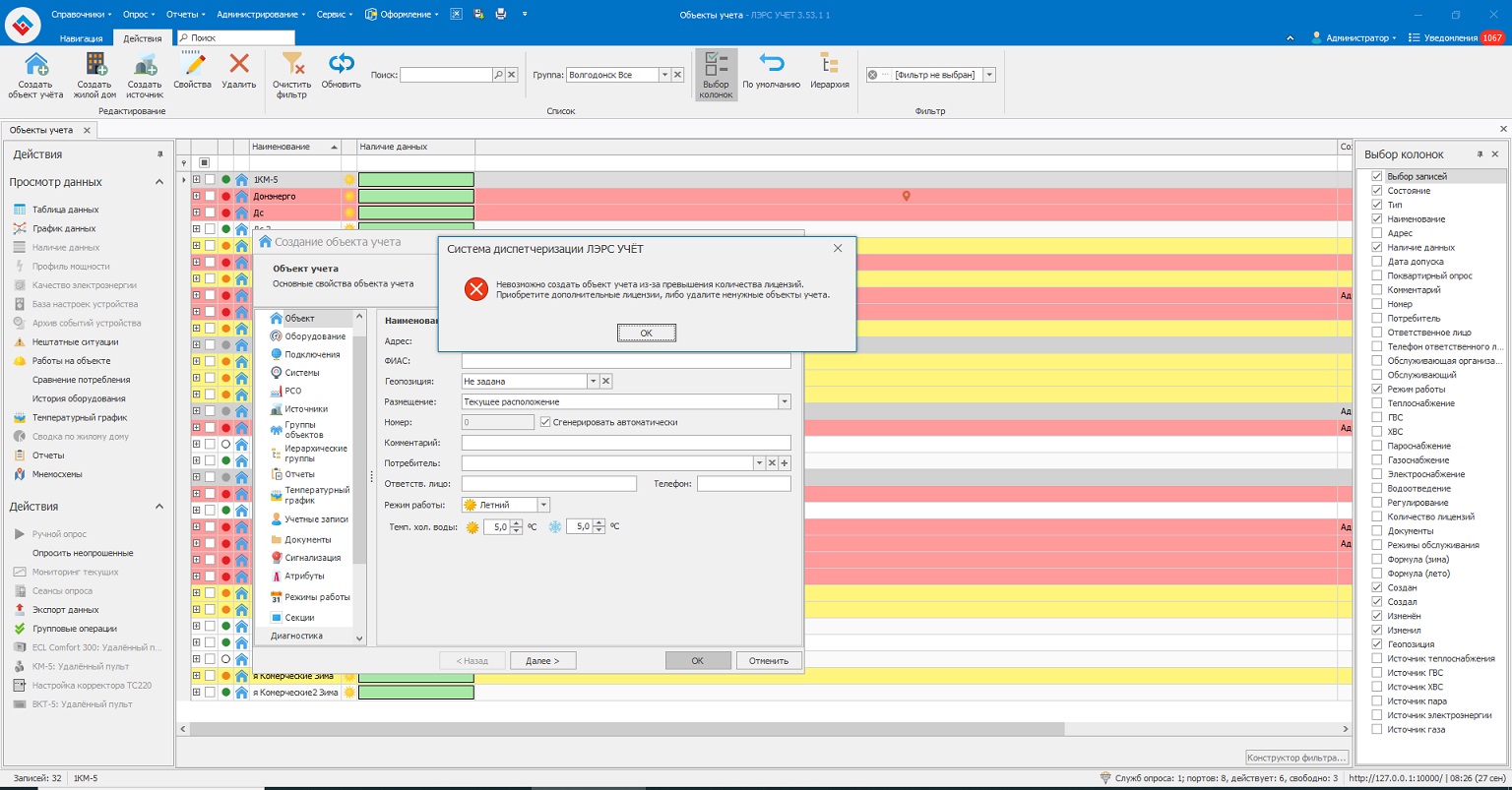Click the По умолчанию arrow icon
This screenshot has width=1512, height=790.
click(771, 64)
